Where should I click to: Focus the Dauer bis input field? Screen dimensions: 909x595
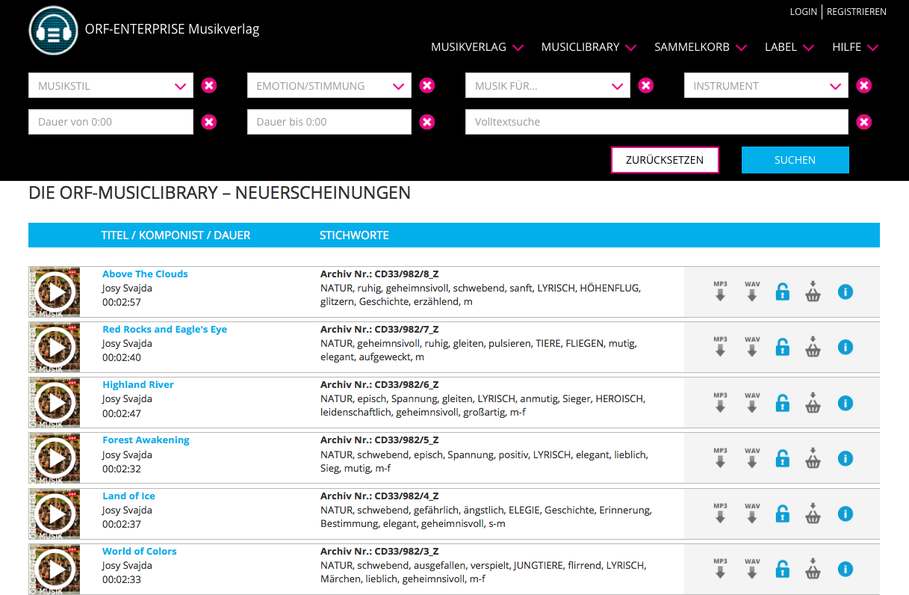pos(329,122)
